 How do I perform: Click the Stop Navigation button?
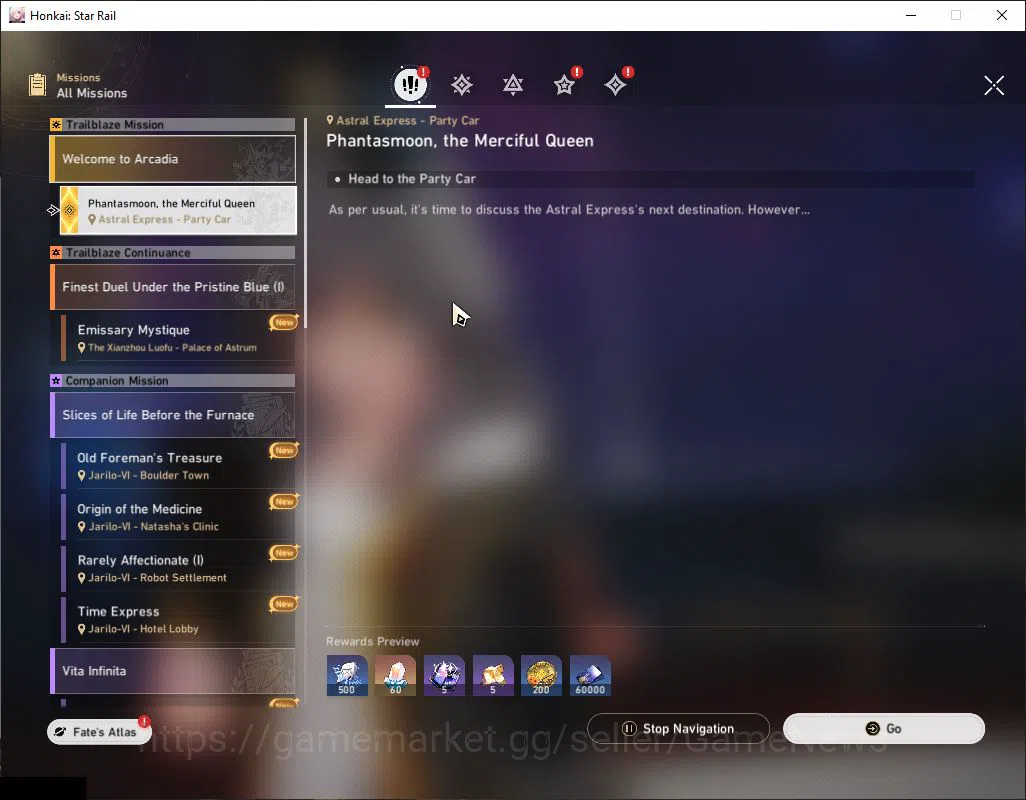click(678, 729)
